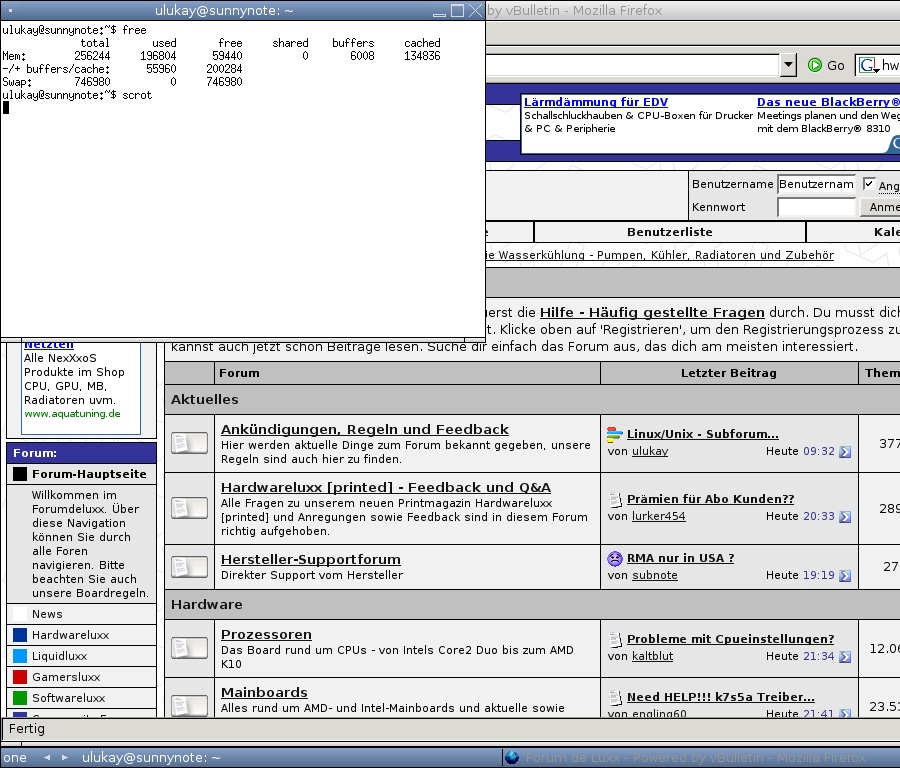Open Probleme mit Cpueinstellungen? thread

[730, 639]
